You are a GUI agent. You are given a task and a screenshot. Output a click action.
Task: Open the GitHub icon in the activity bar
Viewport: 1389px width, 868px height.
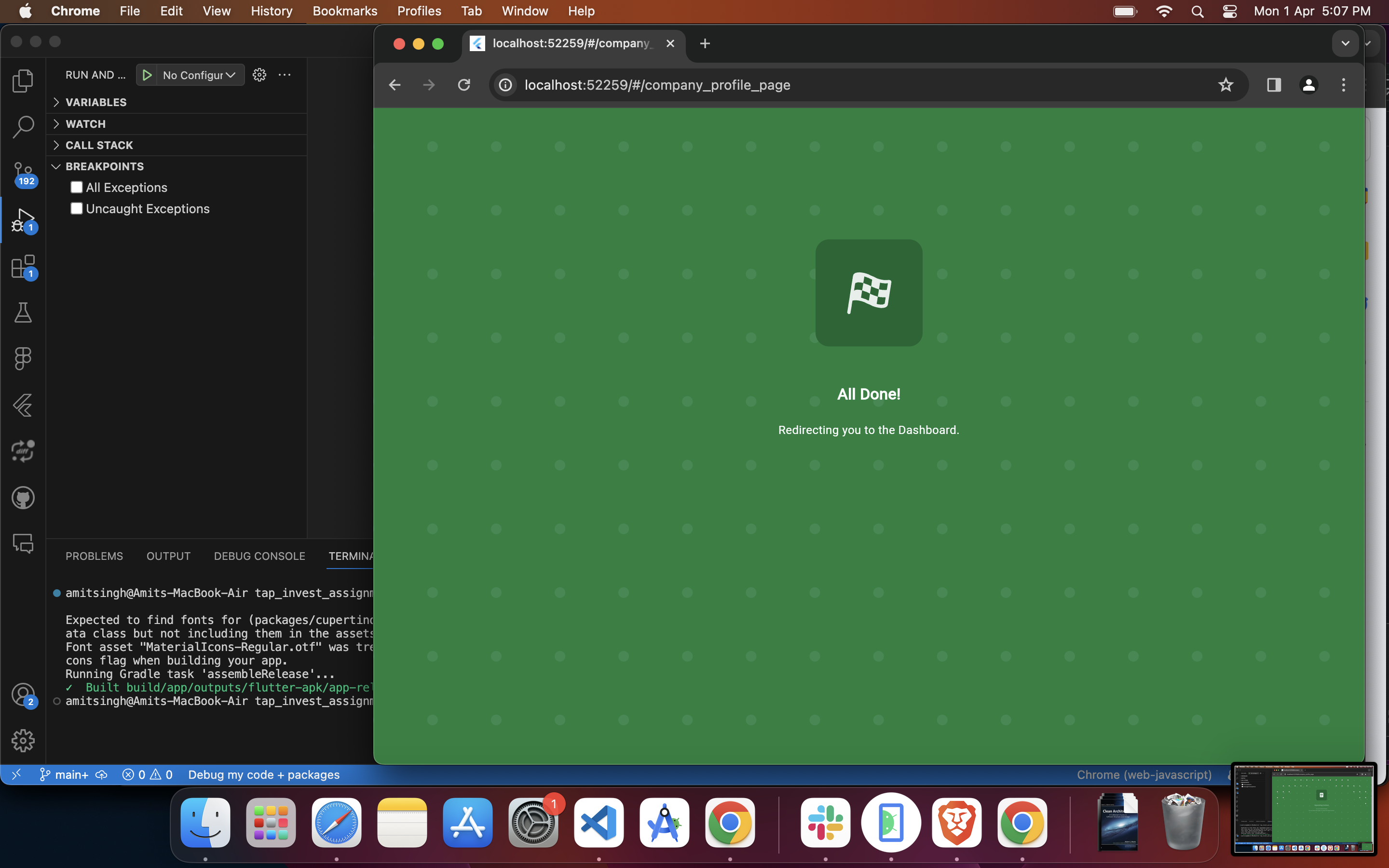click(23, 498)
